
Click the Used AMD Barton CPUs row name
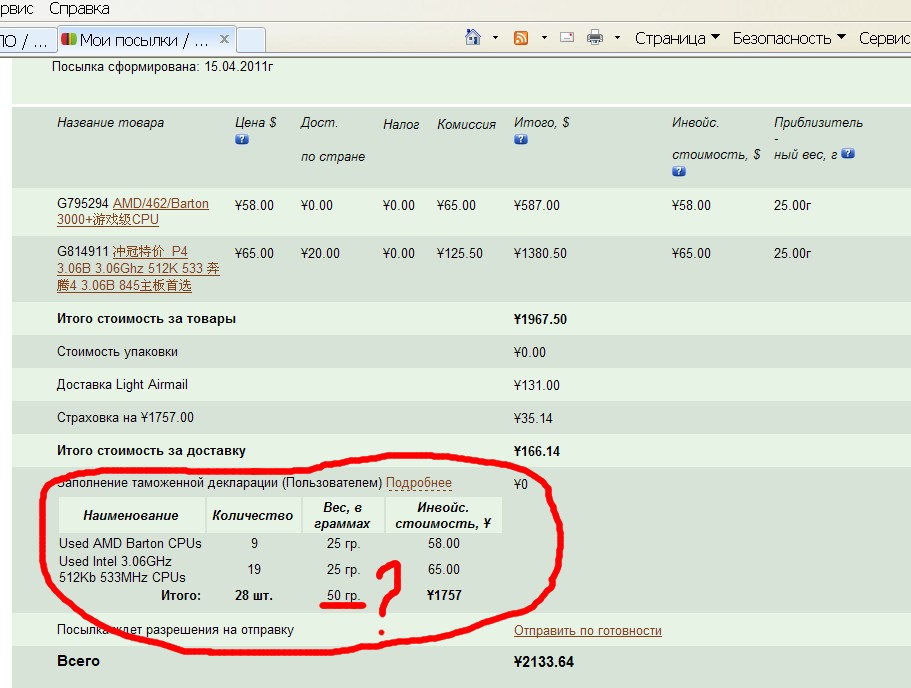130,543
